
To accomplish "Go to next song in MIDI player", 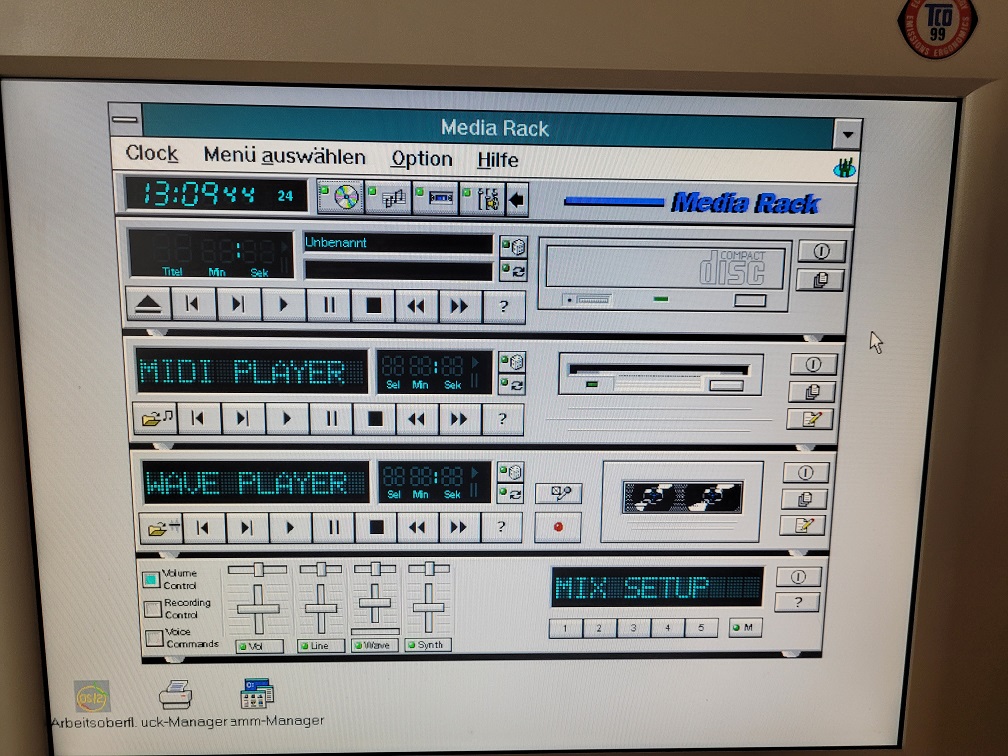I will 242,419.
